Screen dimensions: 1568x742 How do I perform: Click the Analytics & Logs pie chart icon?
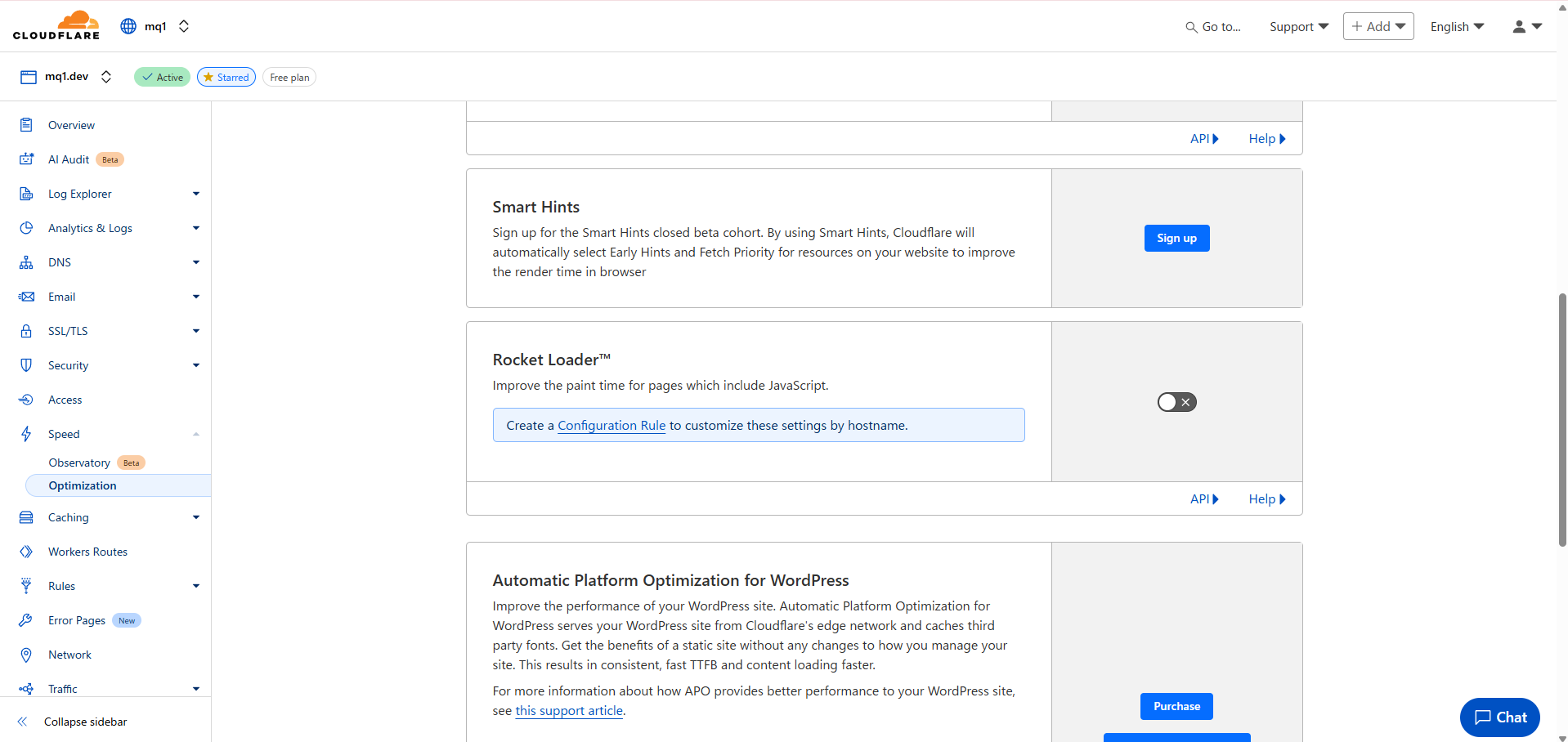point(26,228)
